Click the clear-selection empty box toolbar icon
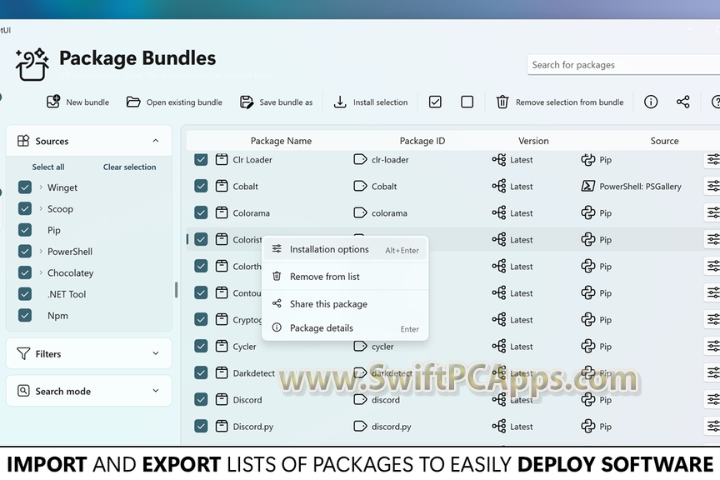The width and height of the screenshot is (720, 480). (x=467, y=102)
